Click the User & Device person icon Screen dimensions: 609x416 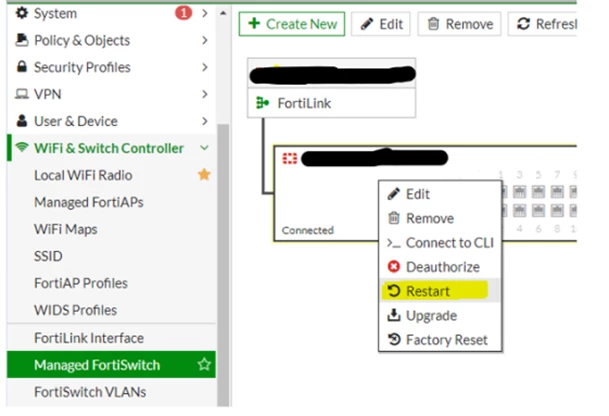point(22,121)
